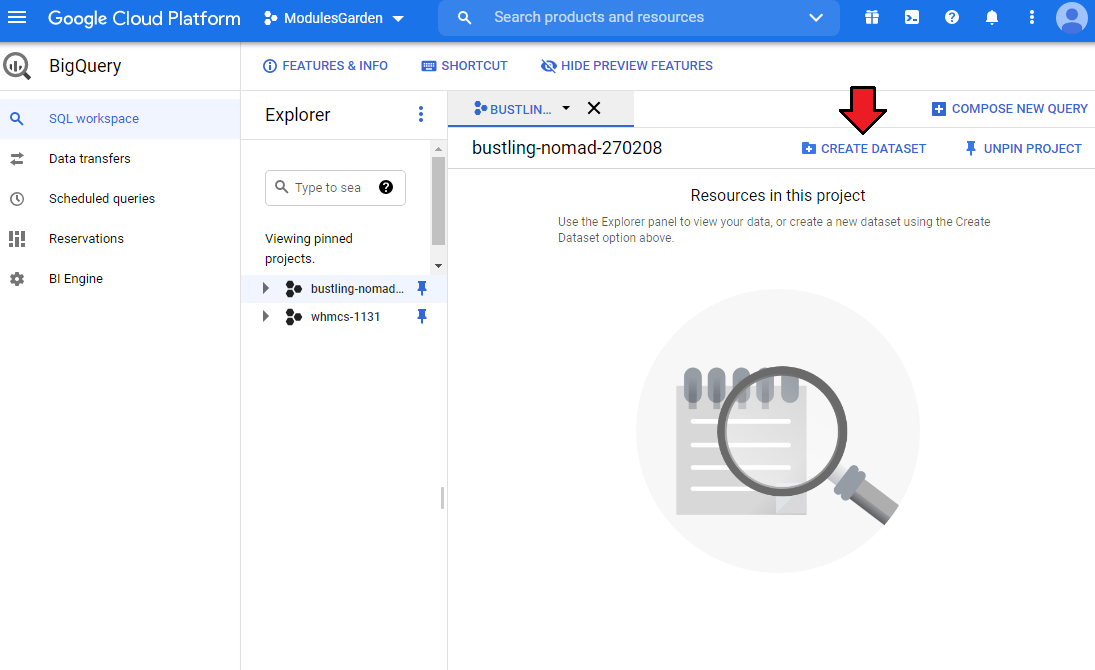The width and height of the screenshot is (1095, 670).
Task: Open BI Engine page
Action: tap(120, 279)
